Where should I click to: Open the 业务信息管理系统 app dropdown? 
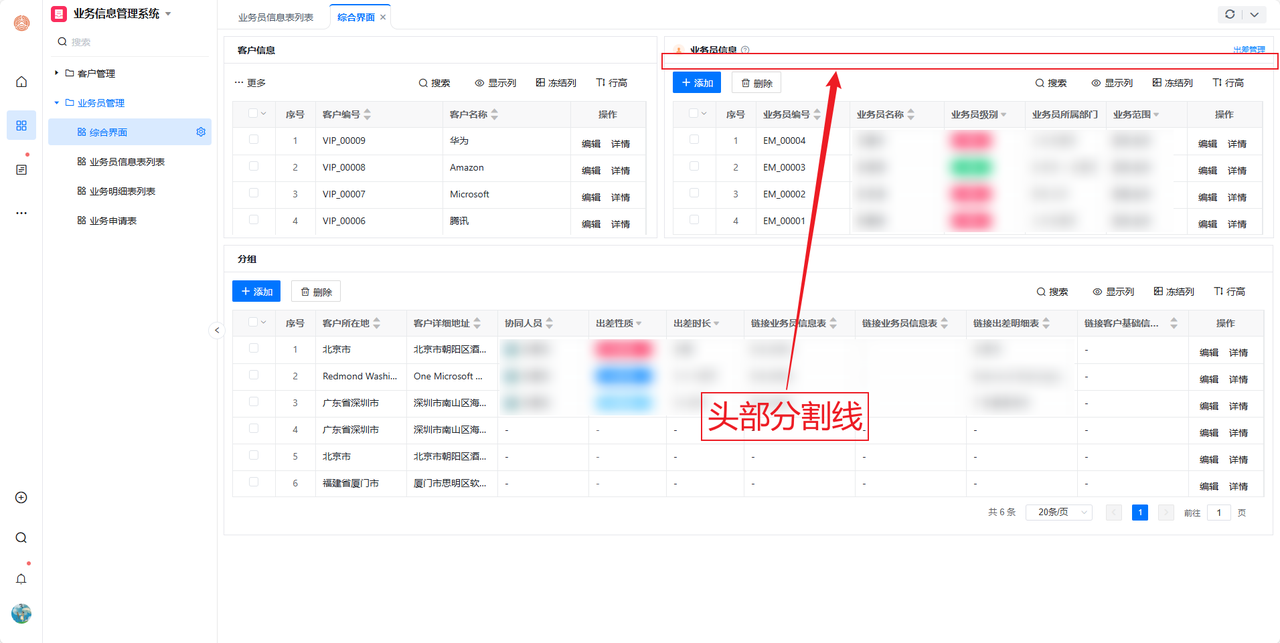pos(167,14)
